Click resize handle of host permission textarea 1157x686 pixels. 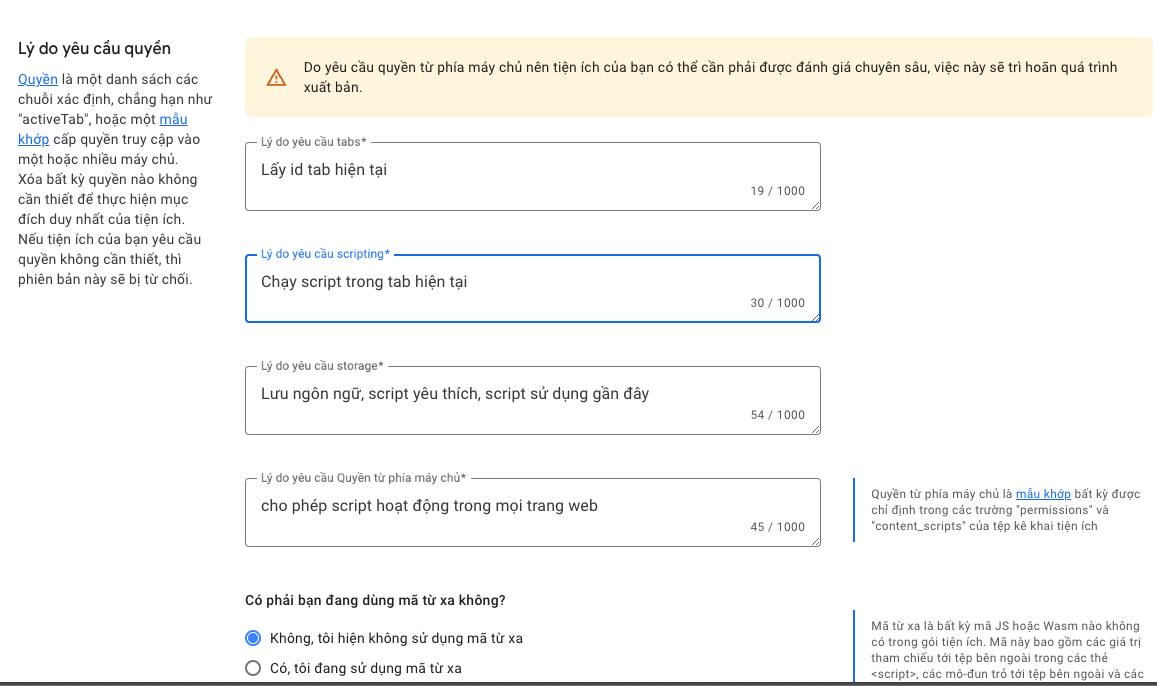(x=815, y=542)
